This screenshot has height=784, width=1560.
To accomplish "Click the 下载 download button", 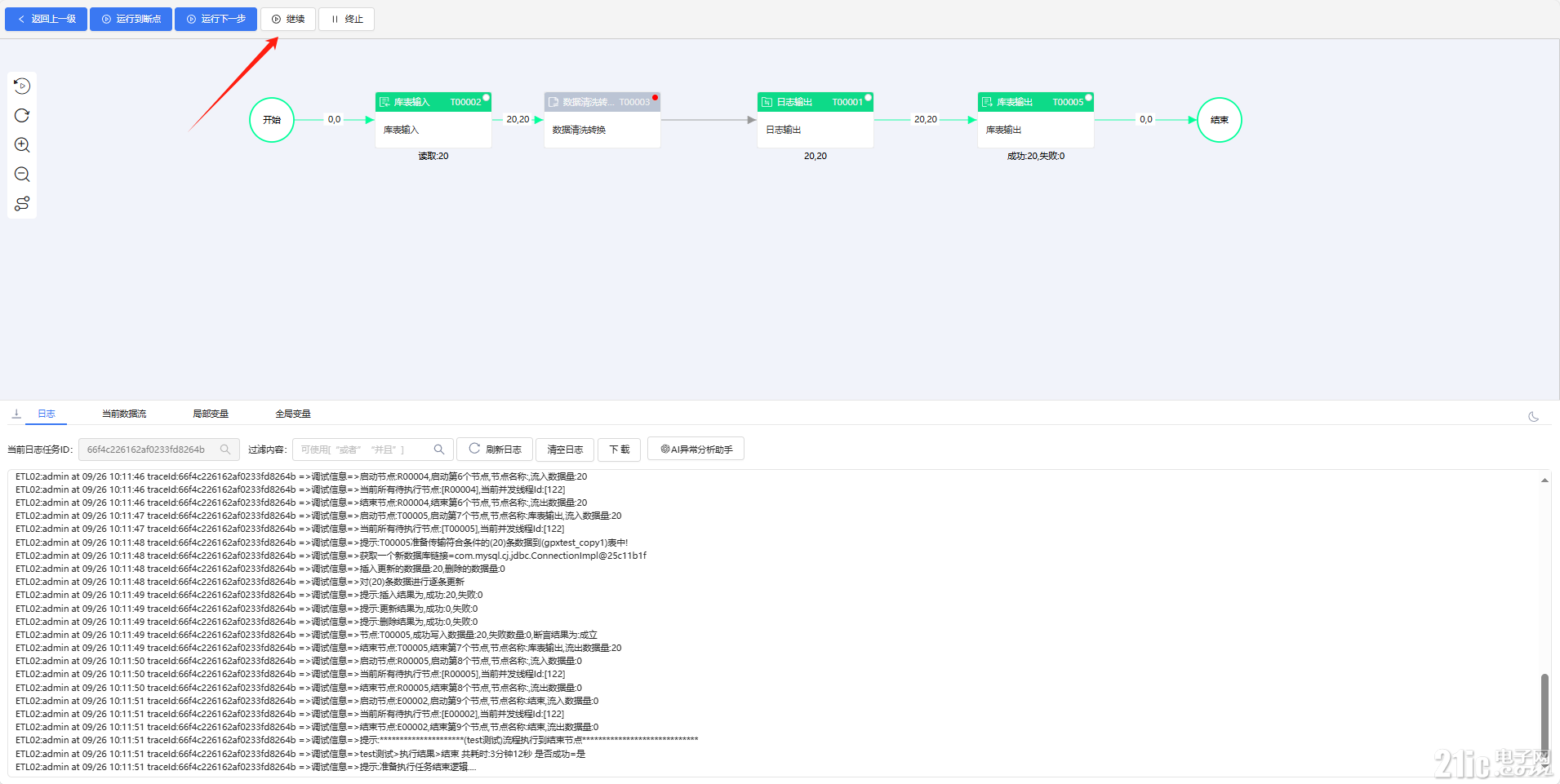I will pyautogui.click(x=620, y=450).
